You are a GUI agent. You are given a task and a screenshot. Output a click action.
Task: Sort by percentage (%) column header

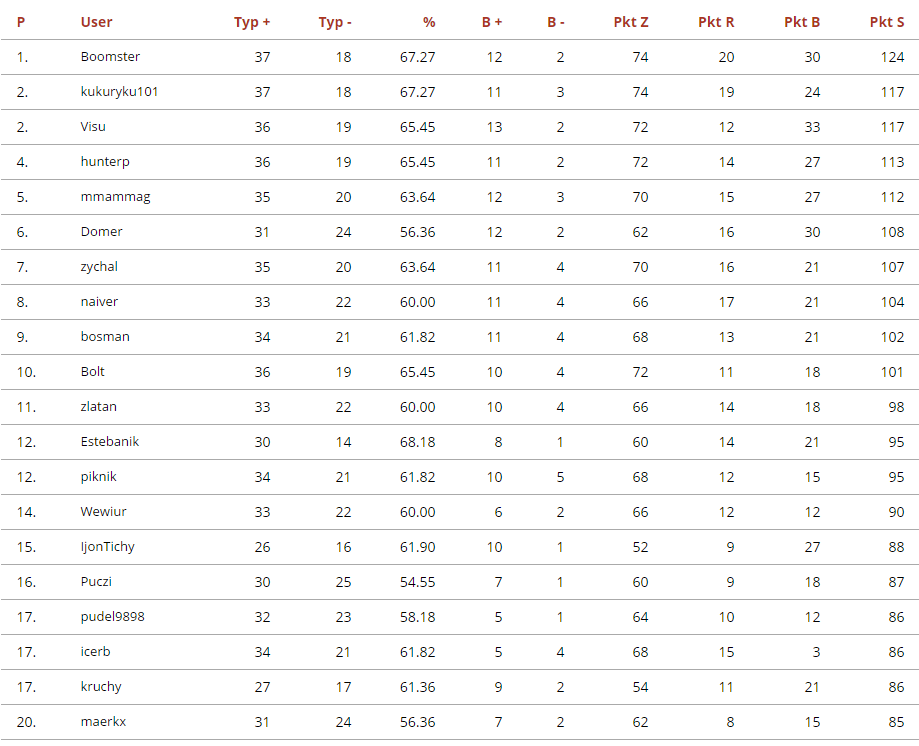[428, 22]
